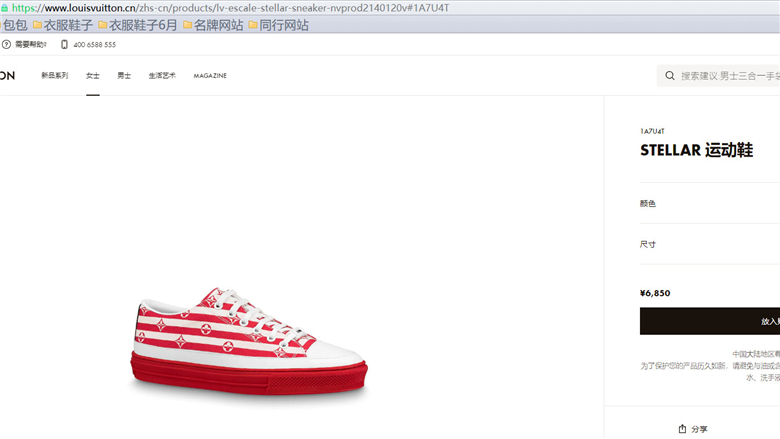Click the address bar URL

[230, 8]
